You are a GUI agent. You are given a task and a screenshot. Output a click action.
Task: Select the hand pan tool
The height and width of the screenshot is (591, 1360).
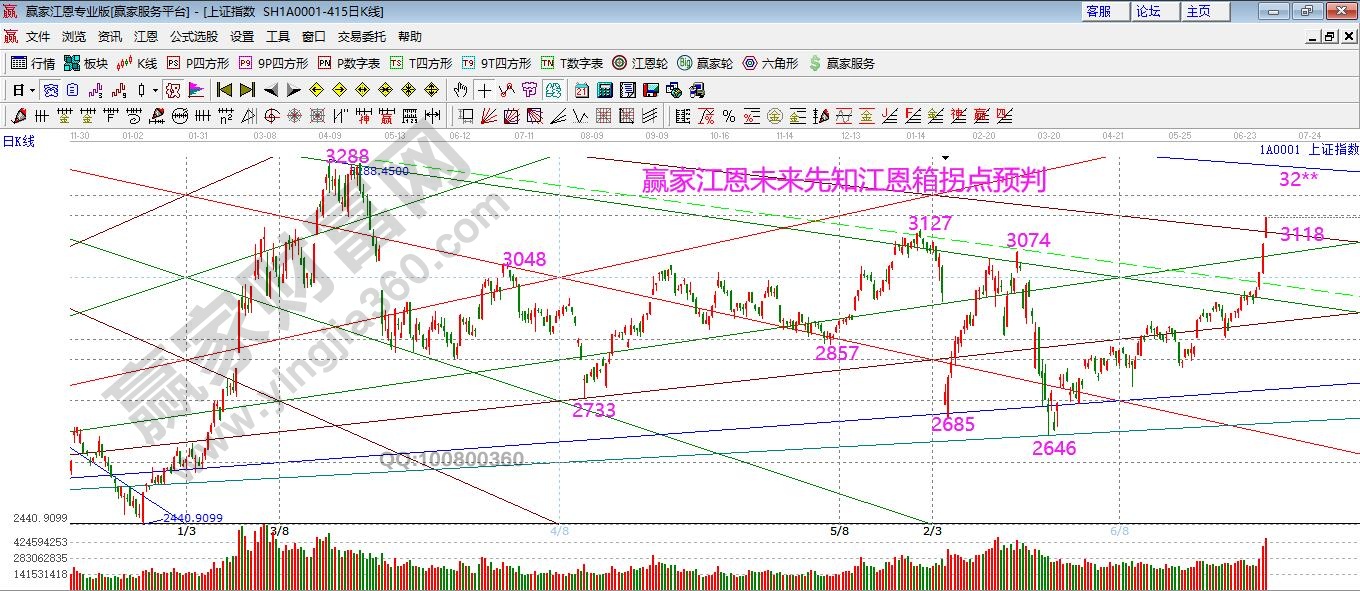point(460,90)
